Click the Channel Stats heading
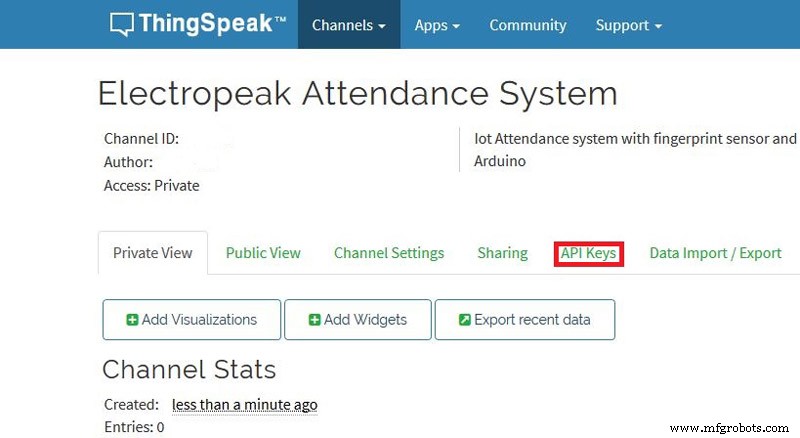This screenshot has height=438, width=800. pos(189,369)
